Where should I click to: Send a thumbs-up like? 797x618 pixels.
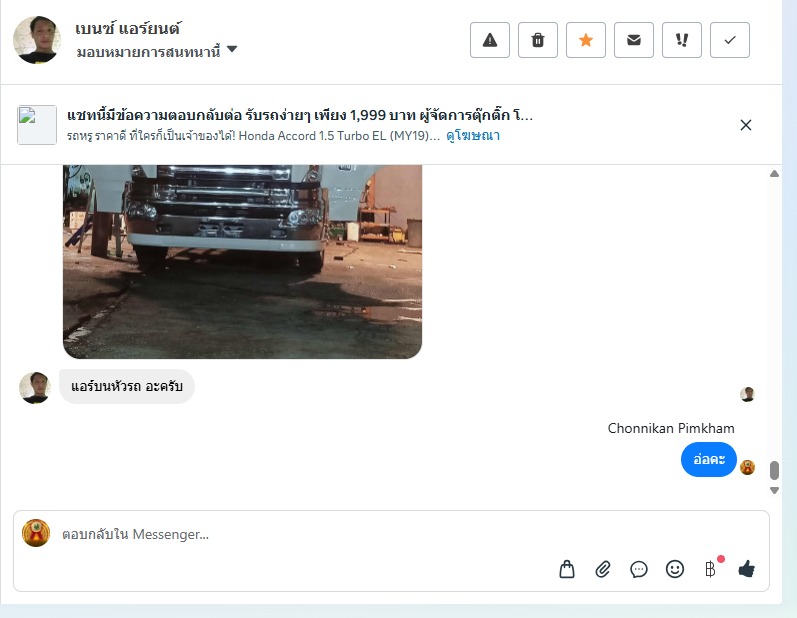click(x=746, y=569)
